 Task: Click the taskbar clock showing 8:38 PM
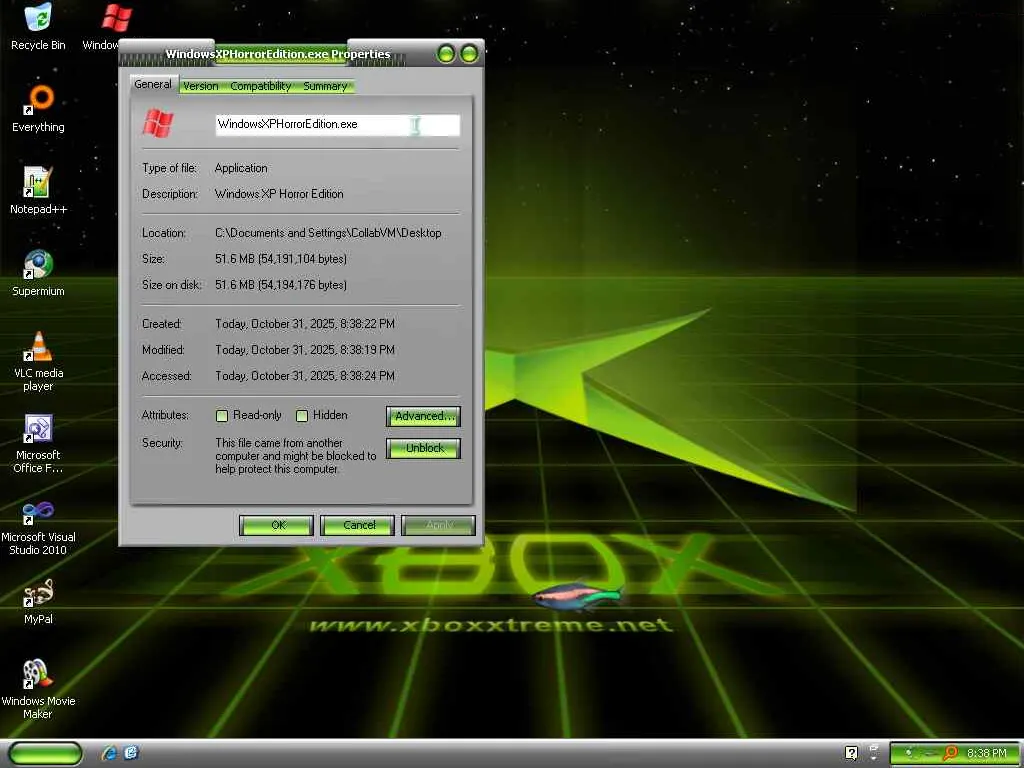pos(987,753)
